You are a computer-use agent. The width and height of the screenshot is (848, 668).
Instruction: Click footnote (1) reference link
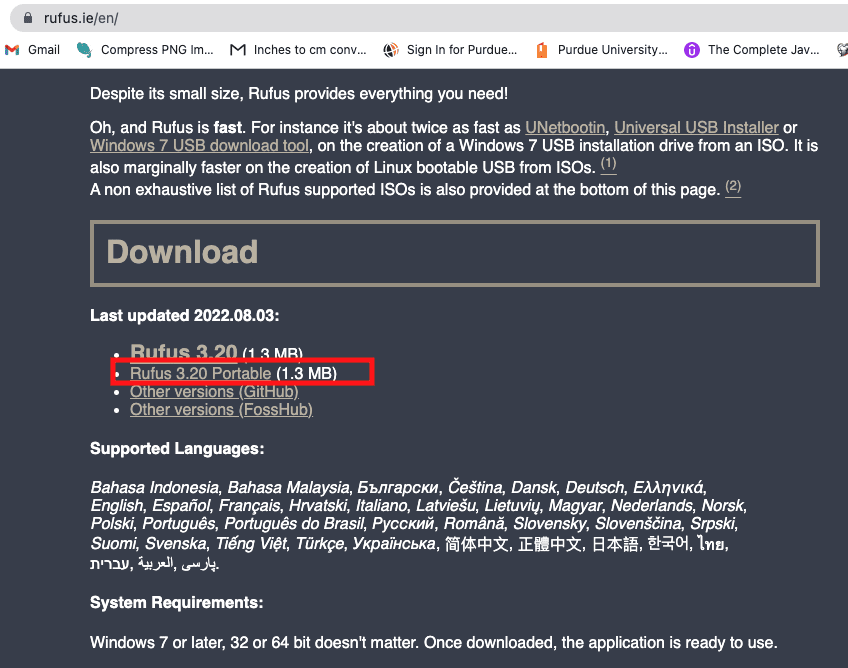click(608, 164)
